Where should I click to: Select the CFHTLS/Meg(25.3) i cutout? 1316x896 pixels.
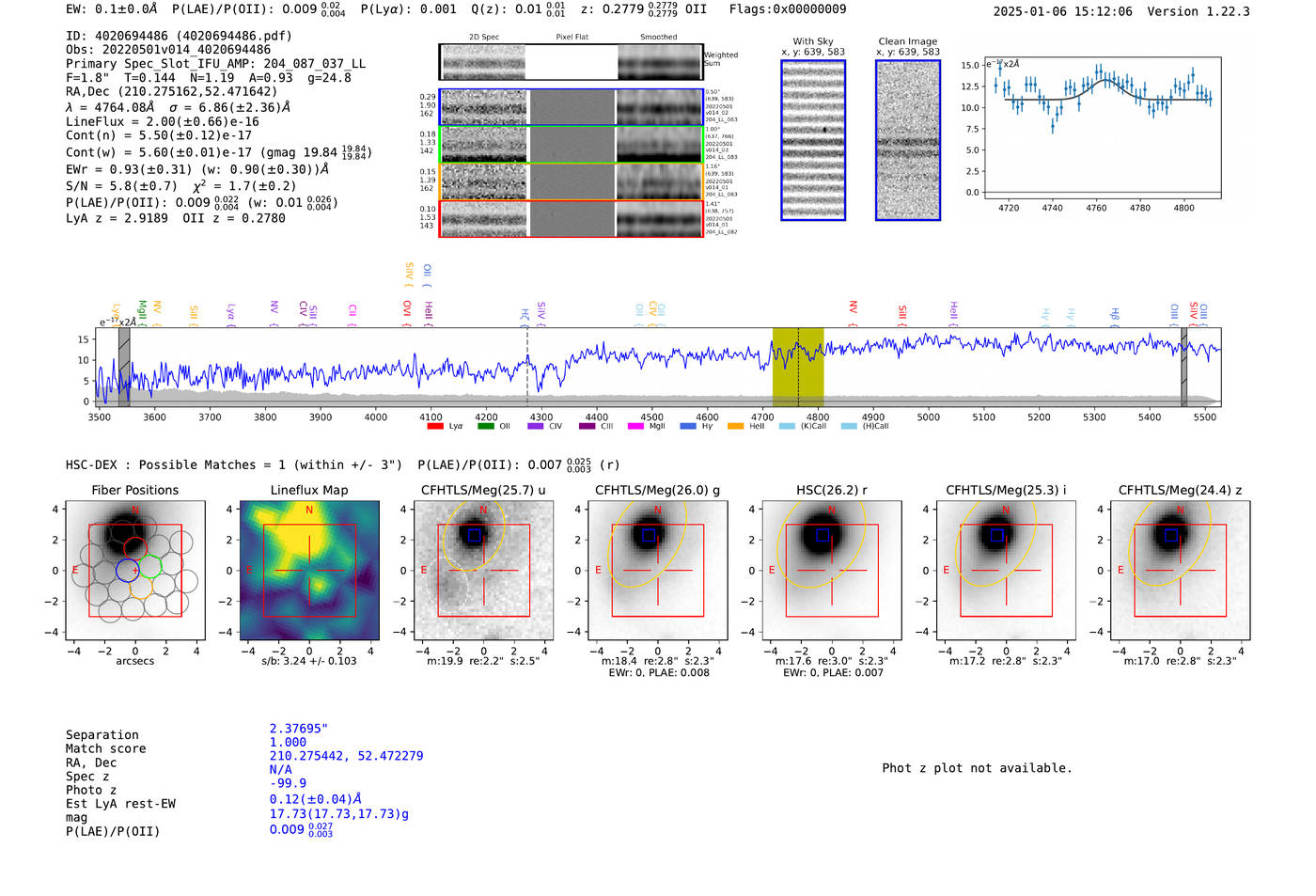1006,571
